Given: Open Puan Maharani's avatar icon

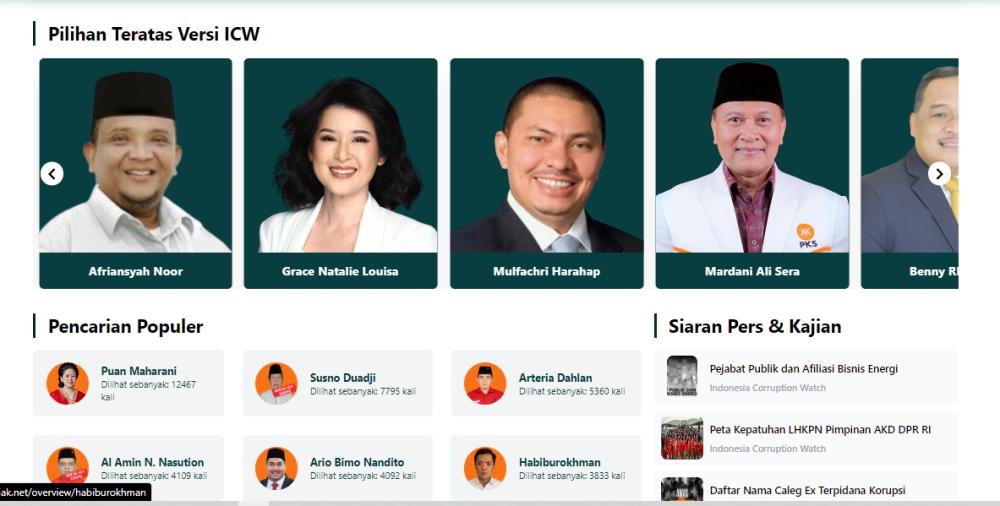Looking at the screenshot, I should (x=67, y=383).
